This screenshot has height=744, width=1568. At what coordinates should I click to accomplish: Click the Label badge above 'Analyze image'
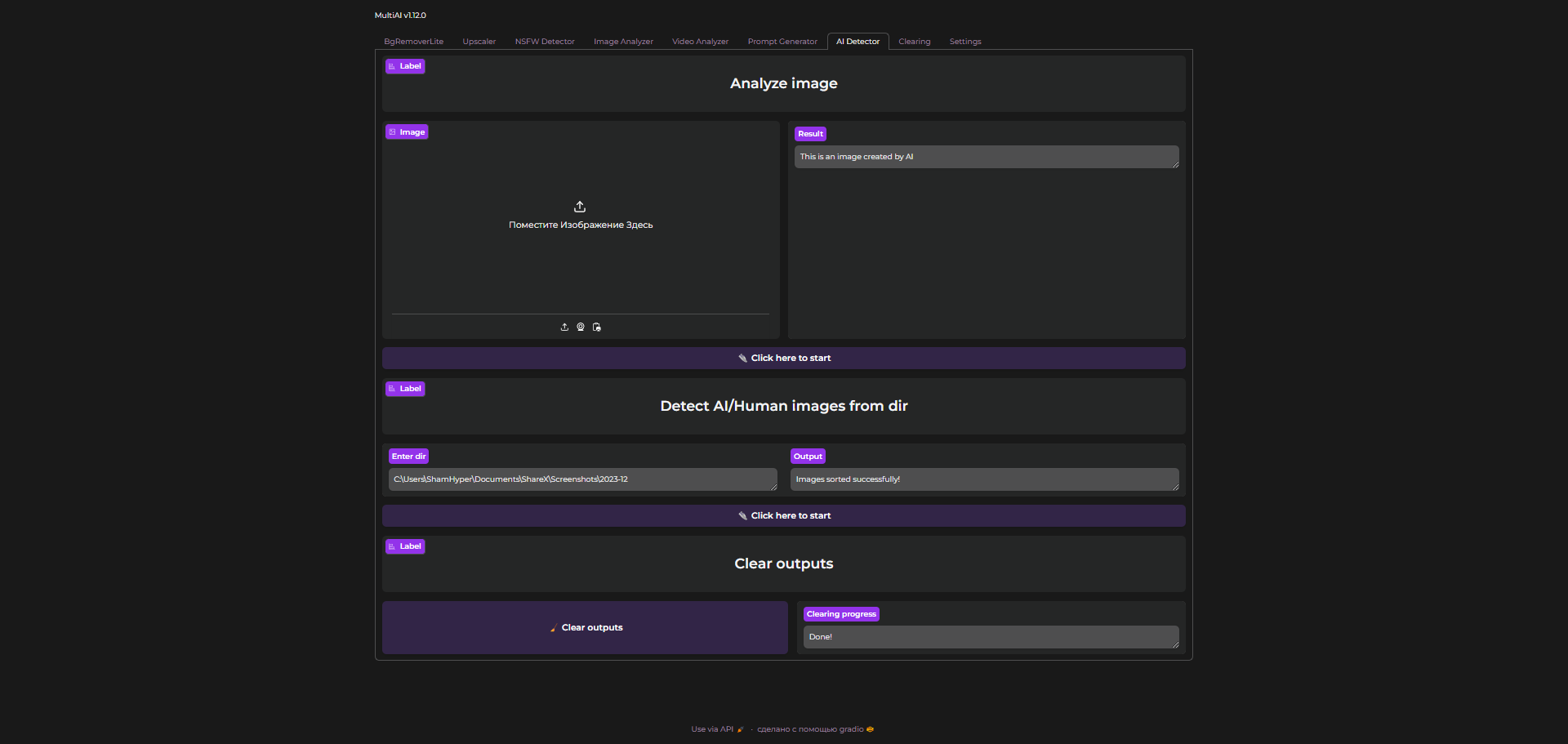[405, 66]
